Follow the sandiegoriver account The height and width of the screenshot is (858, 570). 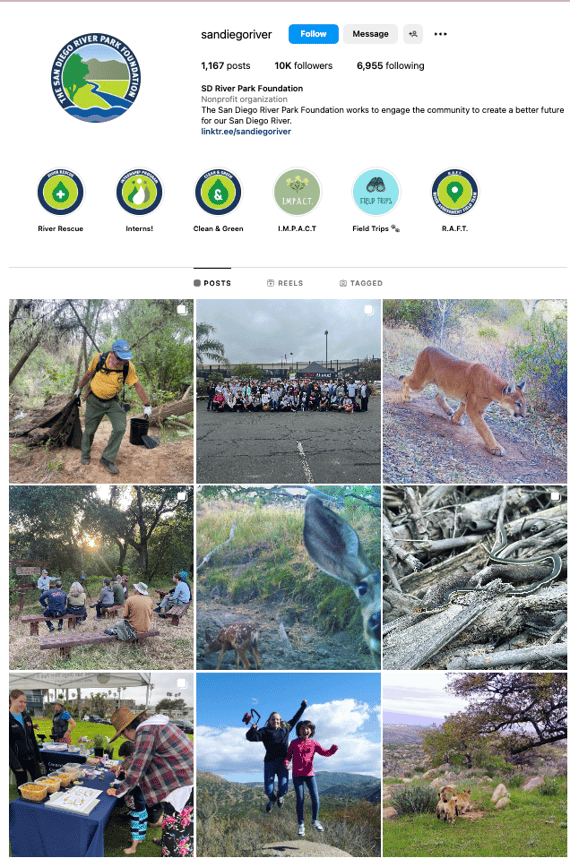[313, 34]
